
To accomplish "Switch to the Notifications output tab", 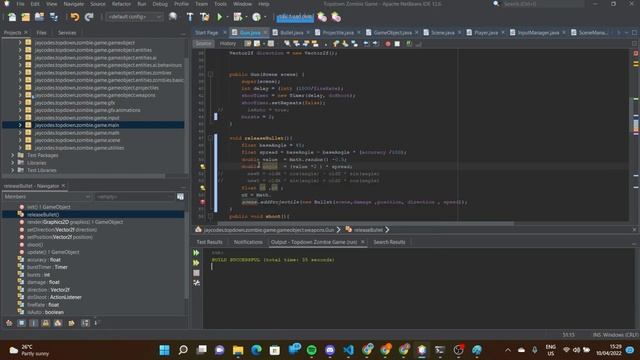I will coord(248,242).
